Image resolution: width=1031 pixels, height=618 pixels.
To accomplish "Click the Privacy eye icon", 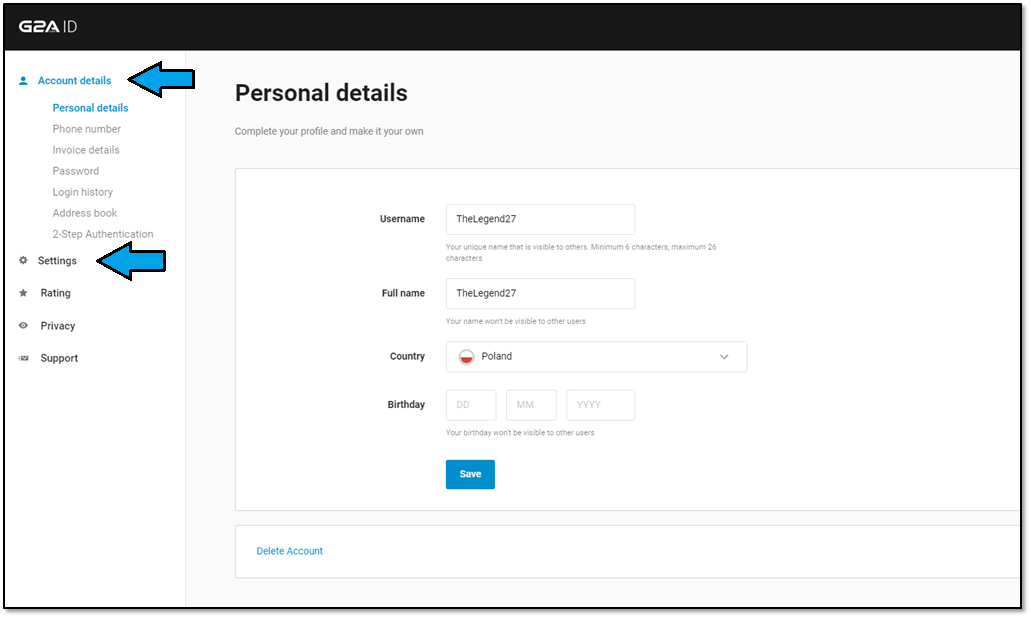I will pos(23,326).
